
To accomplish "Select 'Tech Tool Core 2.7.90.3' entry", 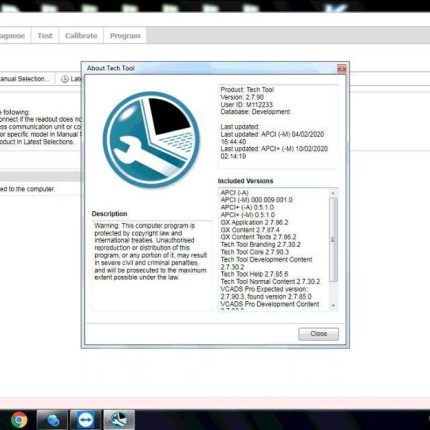I will pos(255,252).
